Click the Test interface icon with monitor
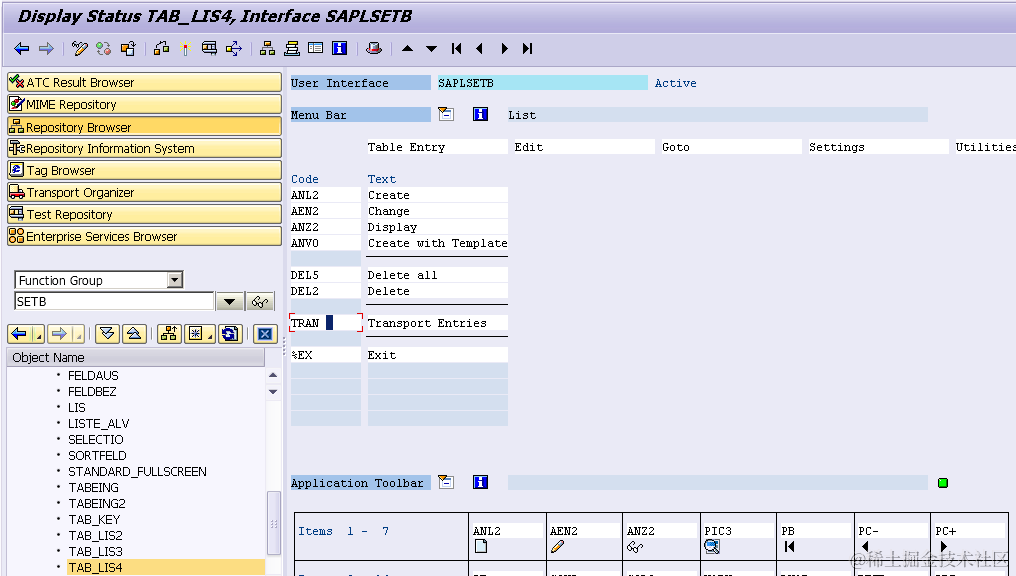Image resolution: width=1016 pixels, height=576 pixels. pyautogui.click(x=209, y=49)
